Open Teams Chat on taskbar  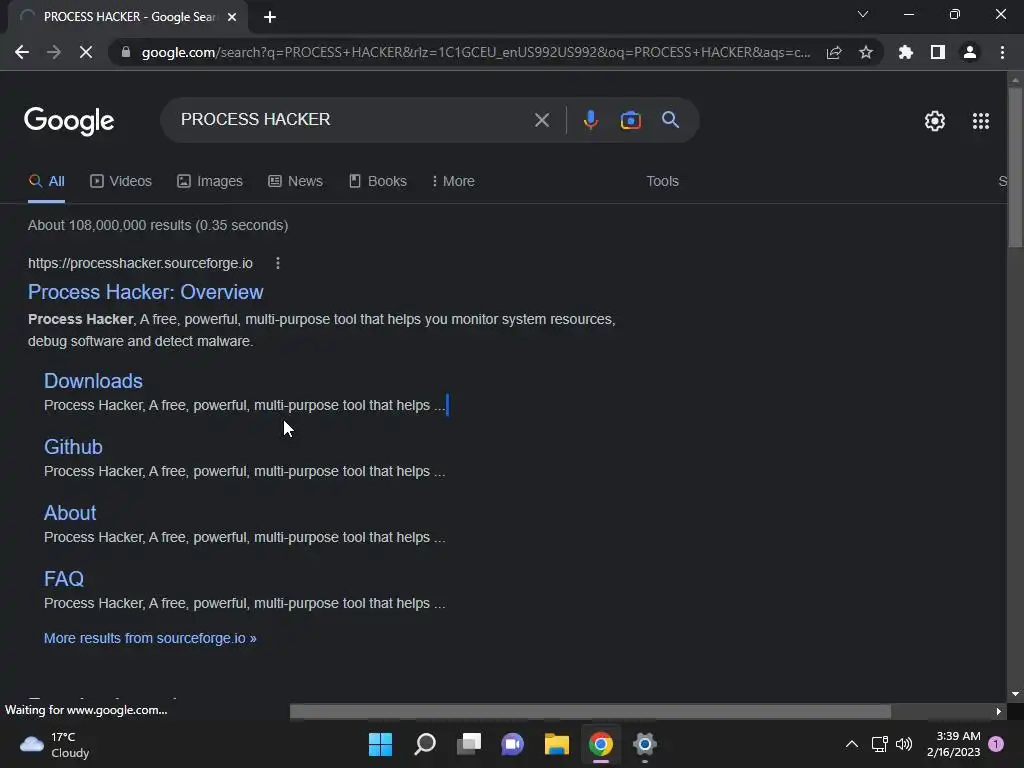point(513,744)
